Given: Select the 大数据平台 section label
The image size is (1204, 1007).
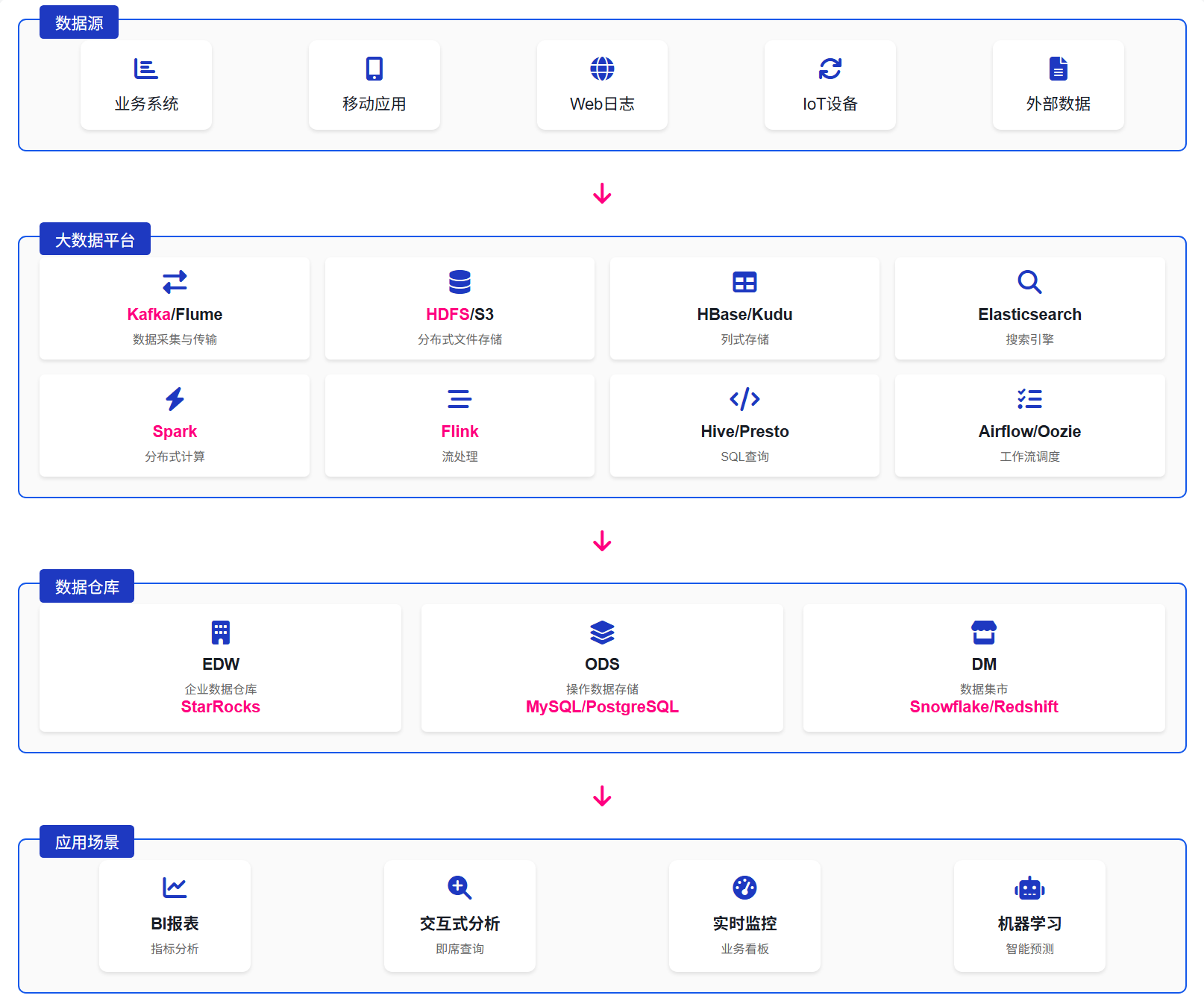Looking at the screenshot, I should [x=95, y=240].
